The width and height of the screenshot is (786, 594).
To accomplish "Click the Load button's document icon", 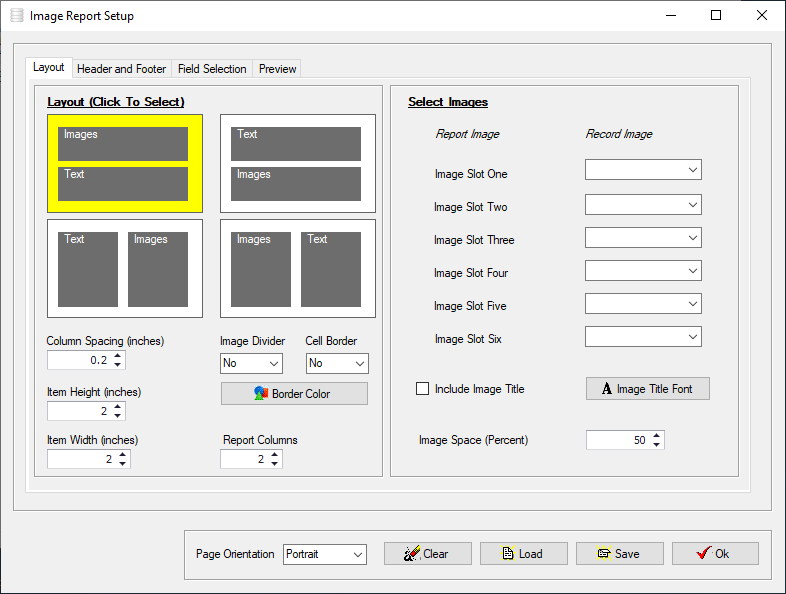I will (508, 553).
